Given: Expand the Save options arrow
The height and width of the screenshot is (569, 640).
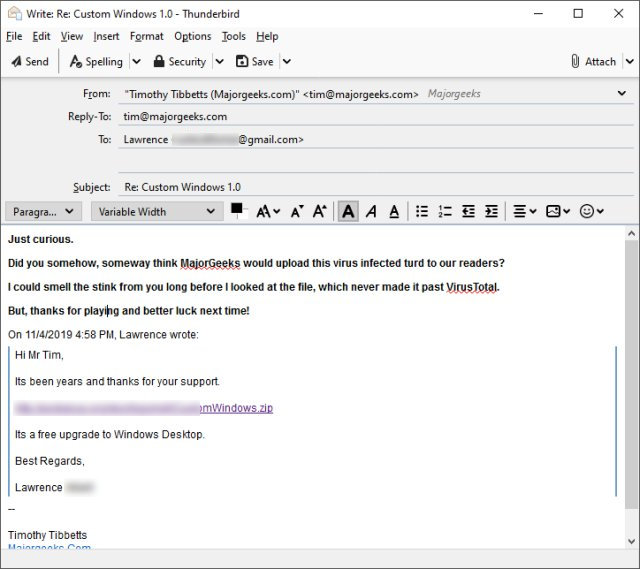Looking at the screenshot, I should (x=287, y=62).
